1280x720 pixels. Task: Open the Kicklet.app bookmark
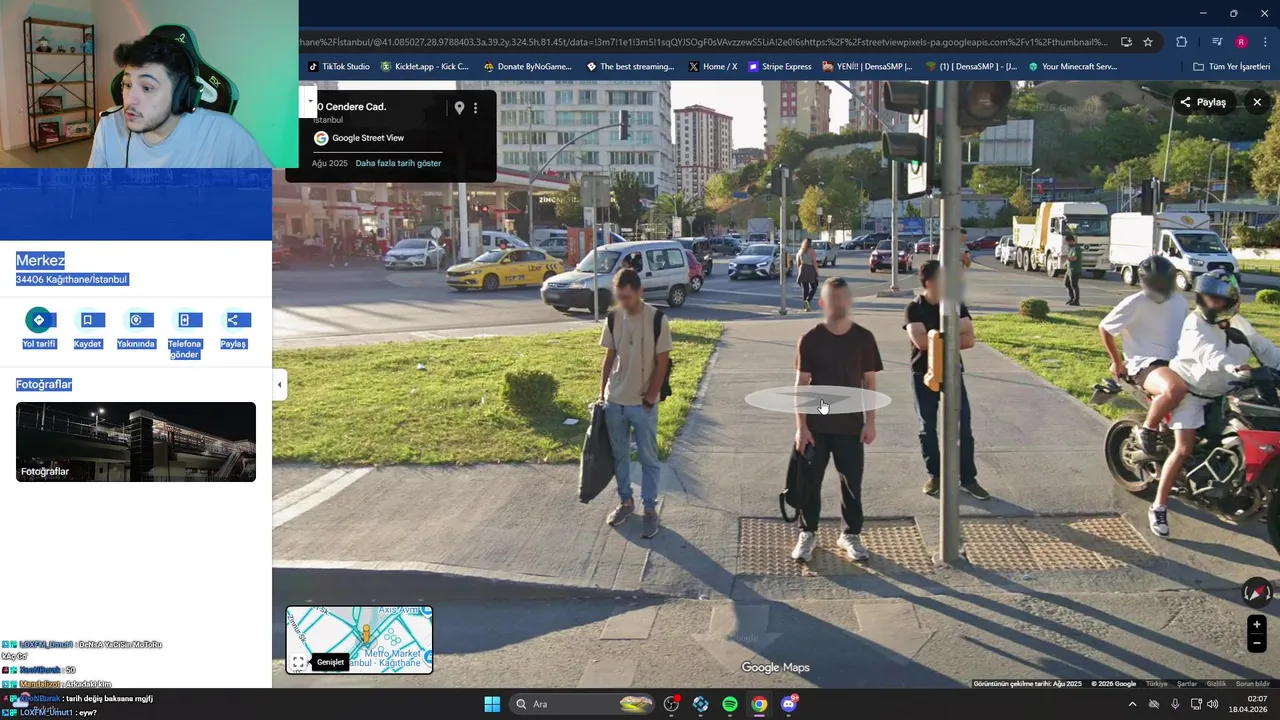click(425, 67)
